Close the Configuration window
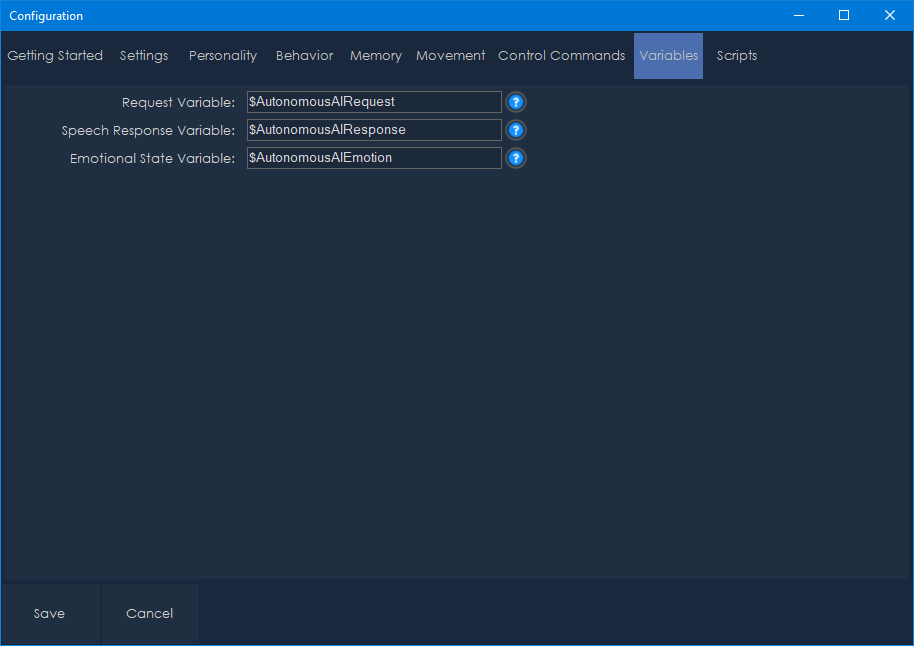914x646 pixels. tap(889, 15)
